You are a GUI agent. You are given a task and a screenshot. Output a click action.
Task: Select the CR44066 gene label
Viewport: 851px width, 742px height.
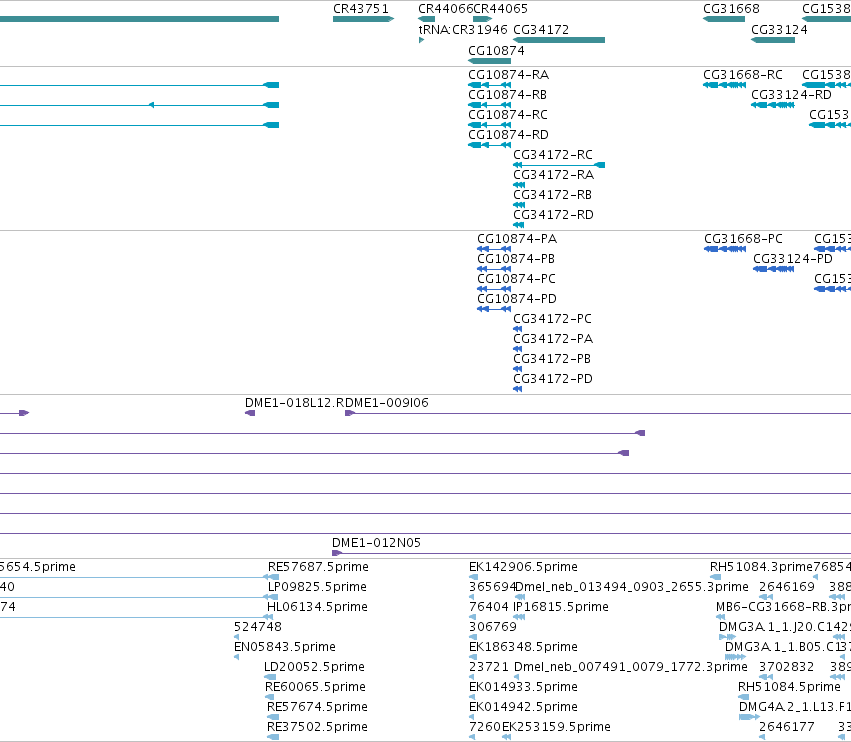click(x=446, y=9)
